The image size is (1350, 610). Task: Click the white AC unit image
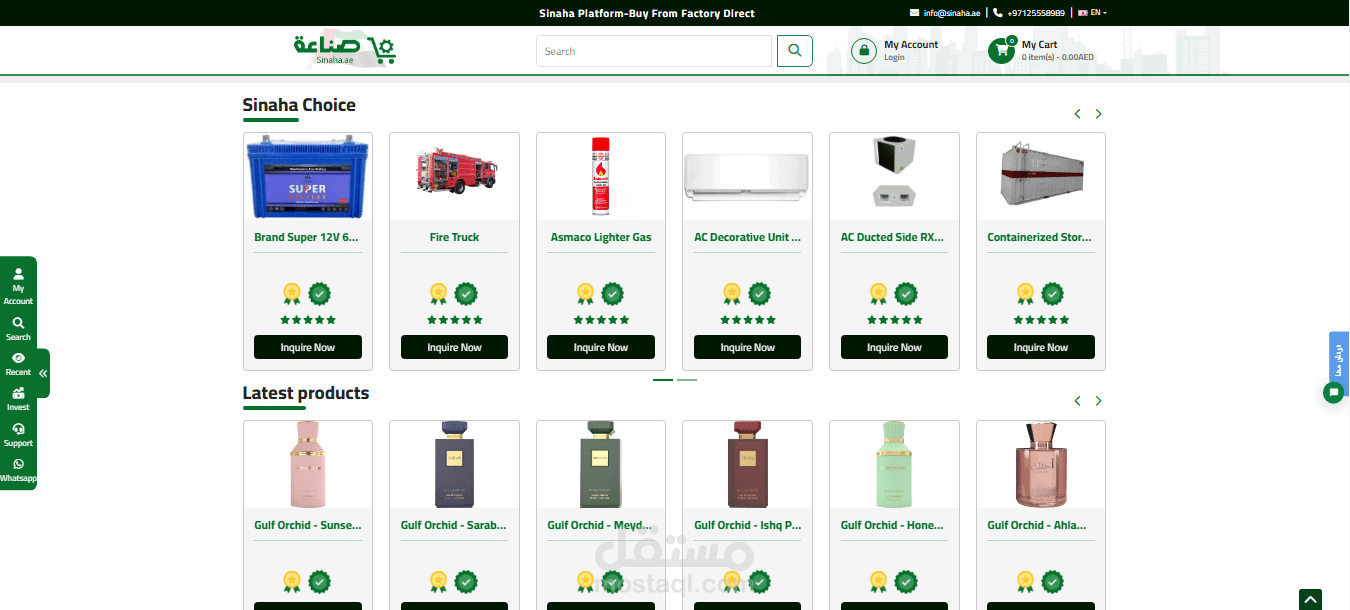click(x=747, y=177)
